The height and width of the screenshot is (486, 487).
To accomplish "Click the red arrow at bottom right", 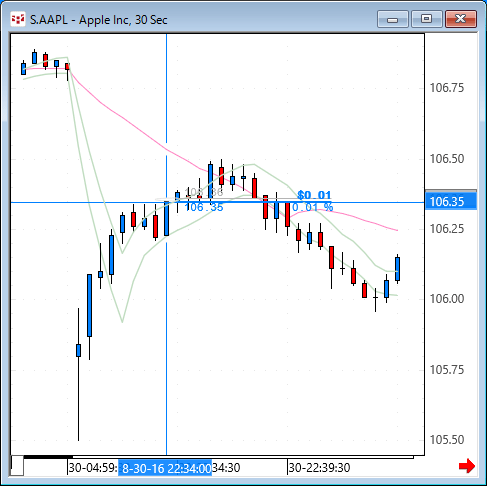I will (467, 466).
